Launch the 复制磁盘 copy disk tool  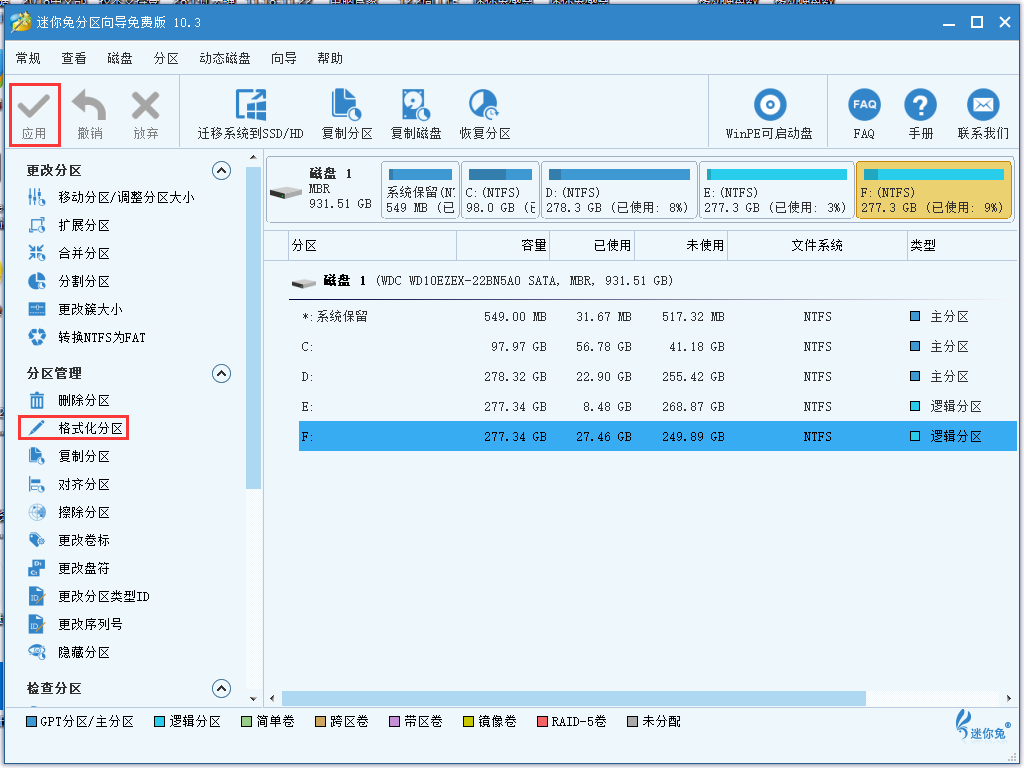415,114
